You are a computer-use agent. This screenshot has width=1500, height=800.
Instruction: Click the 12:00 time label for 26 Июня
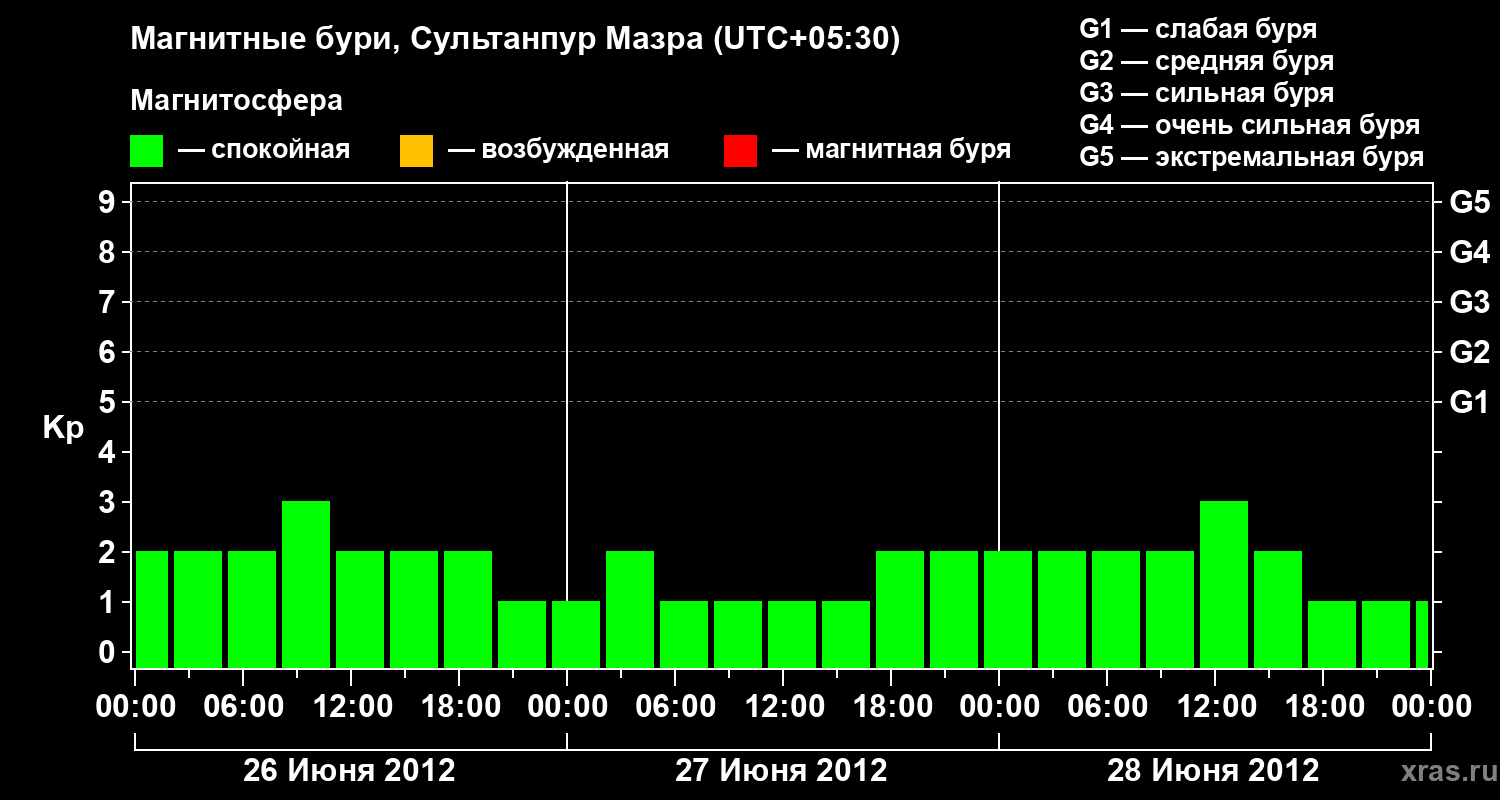(x=351, y=707)
